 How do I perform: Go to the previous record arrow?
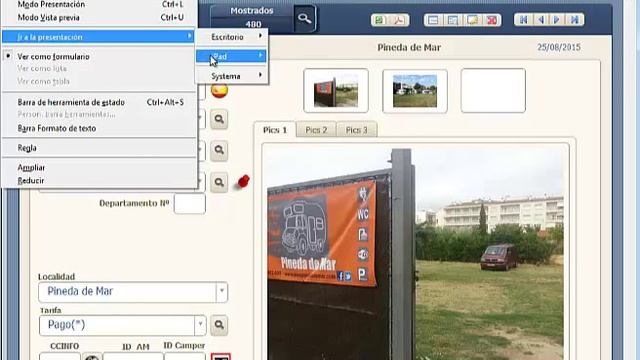(541, 20)
